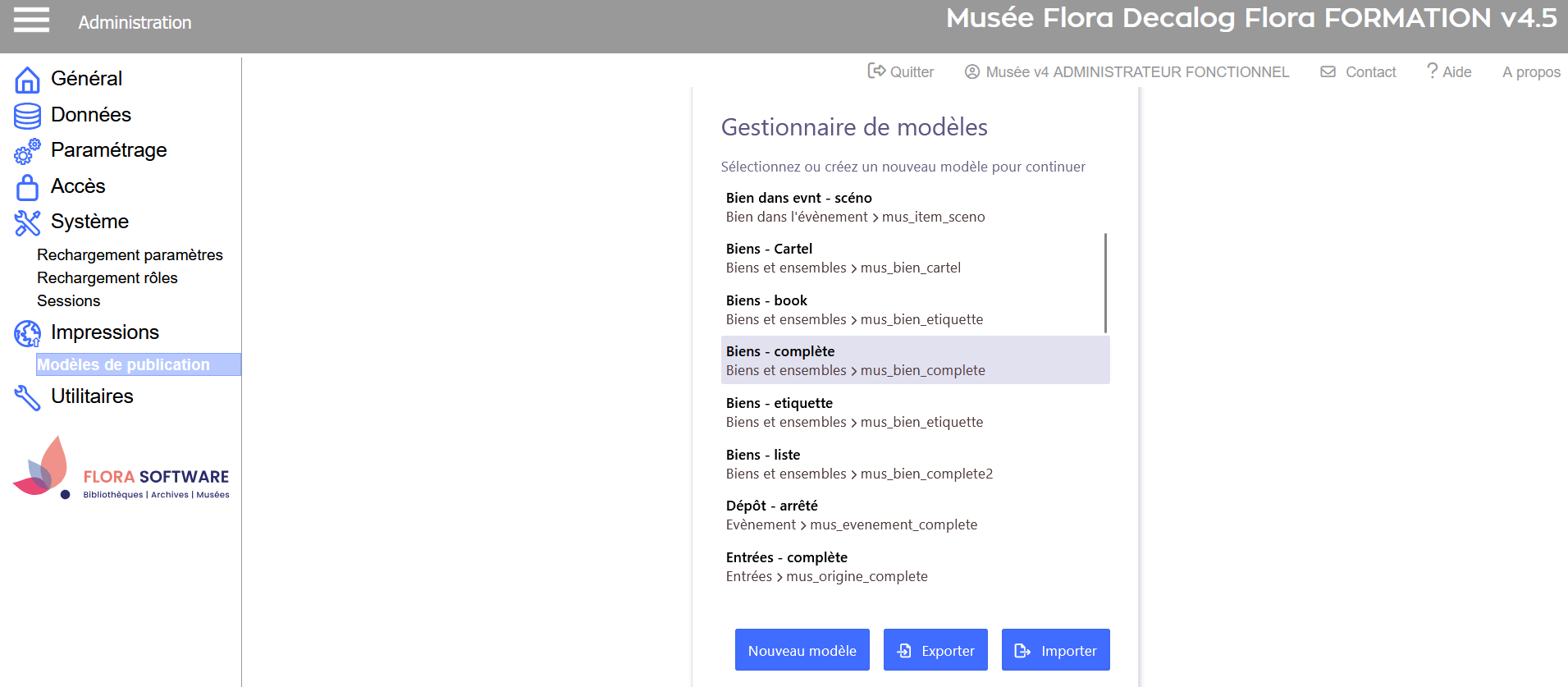1568x687 pixels.
Task: Click the Importer button
Action: (x=1055, y=650)
